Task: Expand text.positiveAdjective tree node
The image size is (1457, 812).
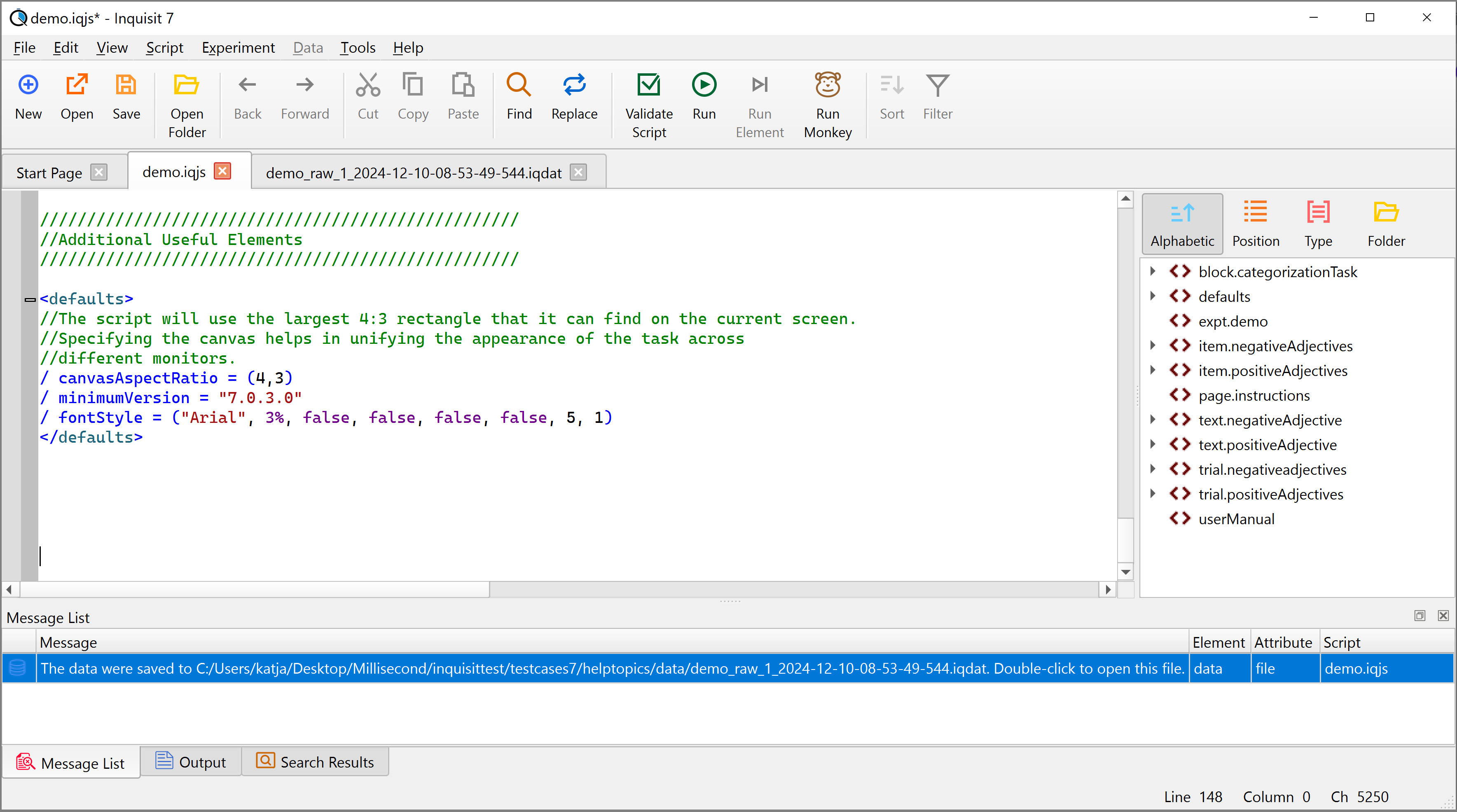Action: click(x=1153, y=444)
